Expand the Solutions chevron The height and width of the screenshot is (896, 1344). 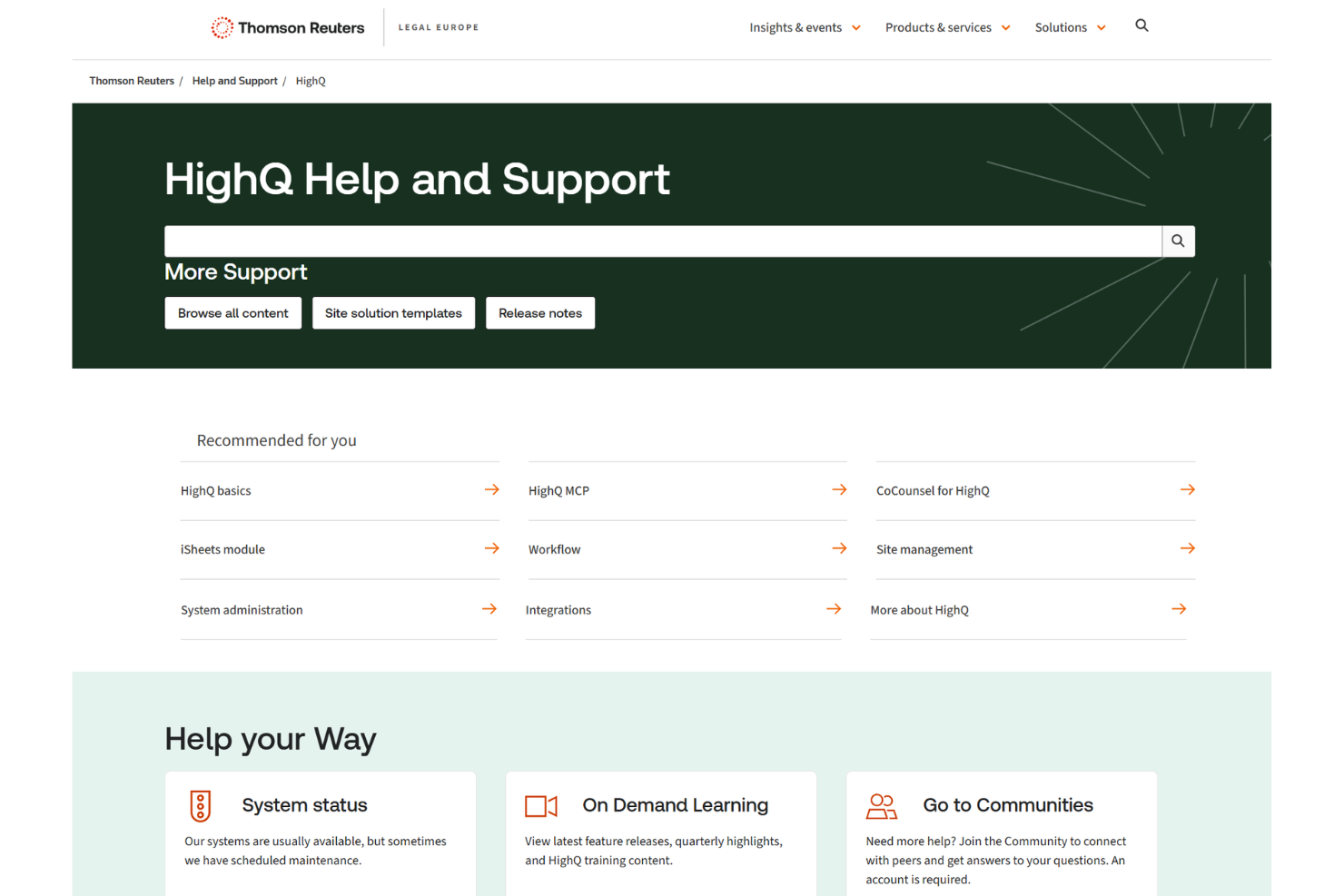point(1102,28)
